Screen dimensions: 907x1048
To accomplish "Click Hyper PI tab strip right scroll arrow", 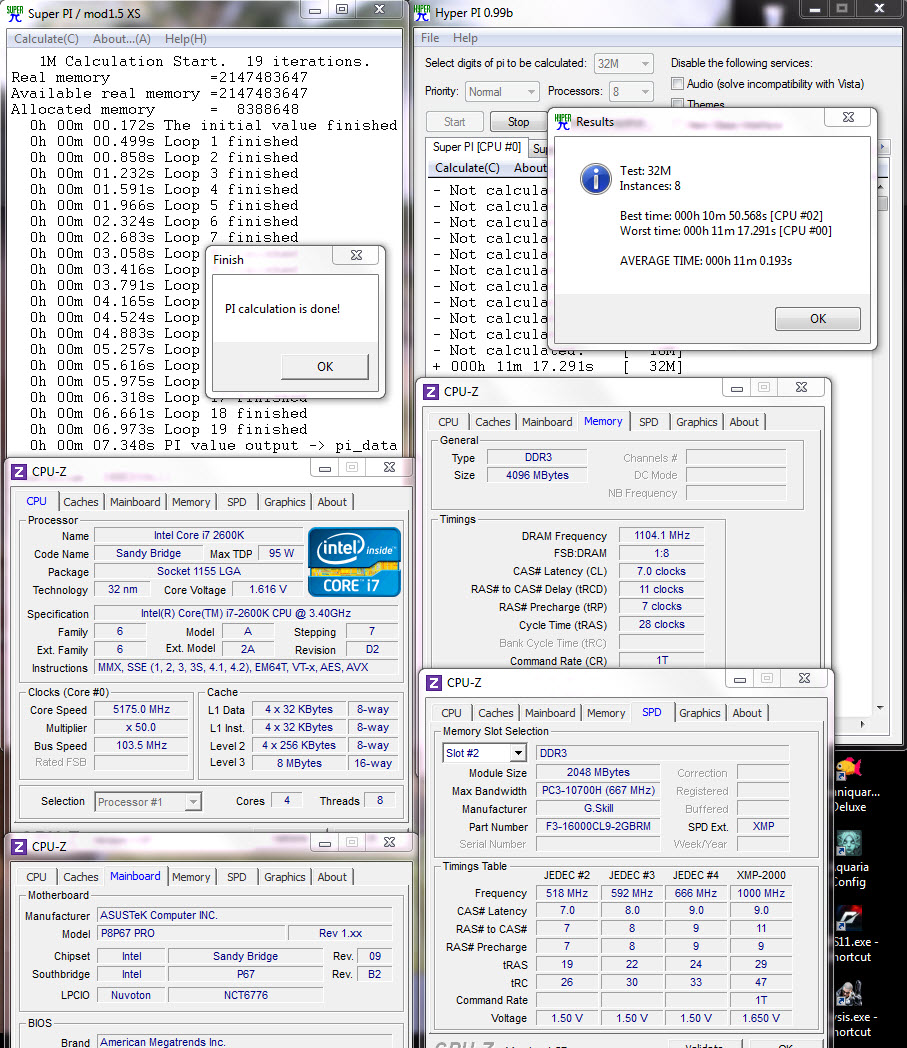I will (x=882, y=146).
